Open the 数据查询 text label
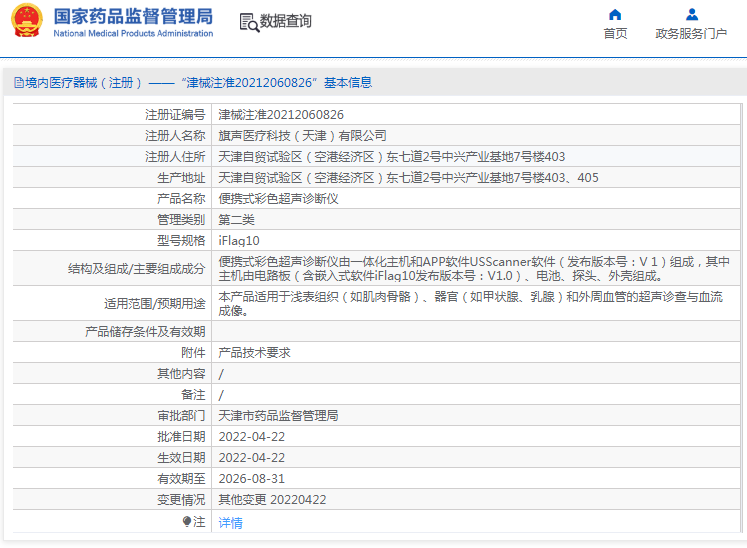Image resolution: width=747 pixels, height=548 pixels. 285,21
